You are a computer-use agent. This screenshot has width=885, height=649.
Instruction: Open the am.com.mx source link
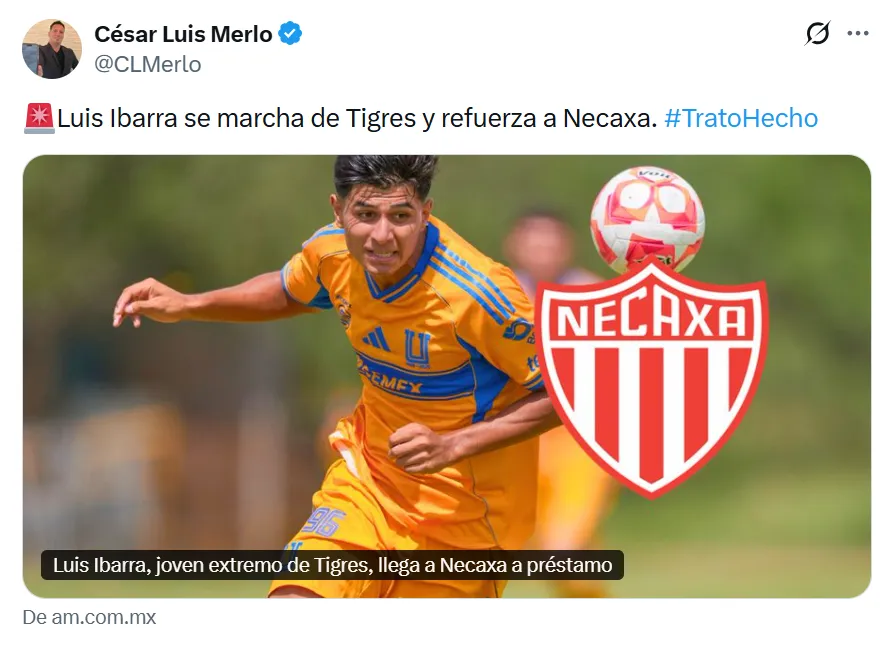pyautogui.click(x=89, y=617)
